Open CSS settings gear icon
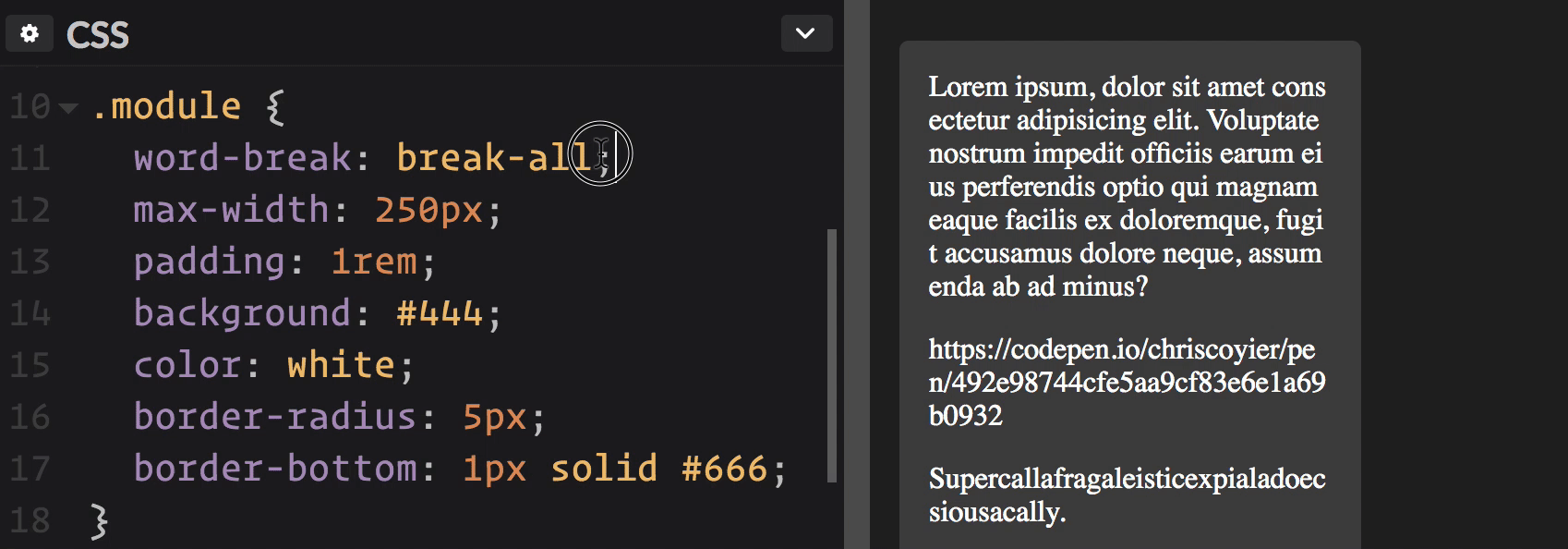Screen dimensions: 1568x549 30,33
